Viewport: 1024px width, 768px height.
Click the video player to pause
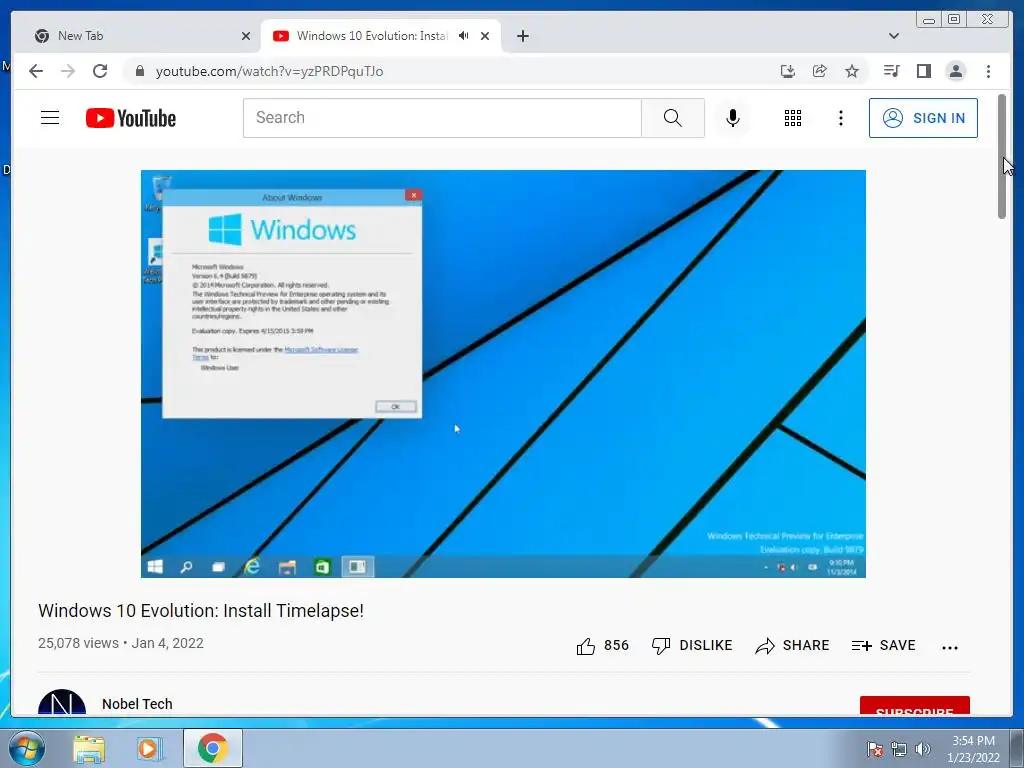tap(504, 374)
